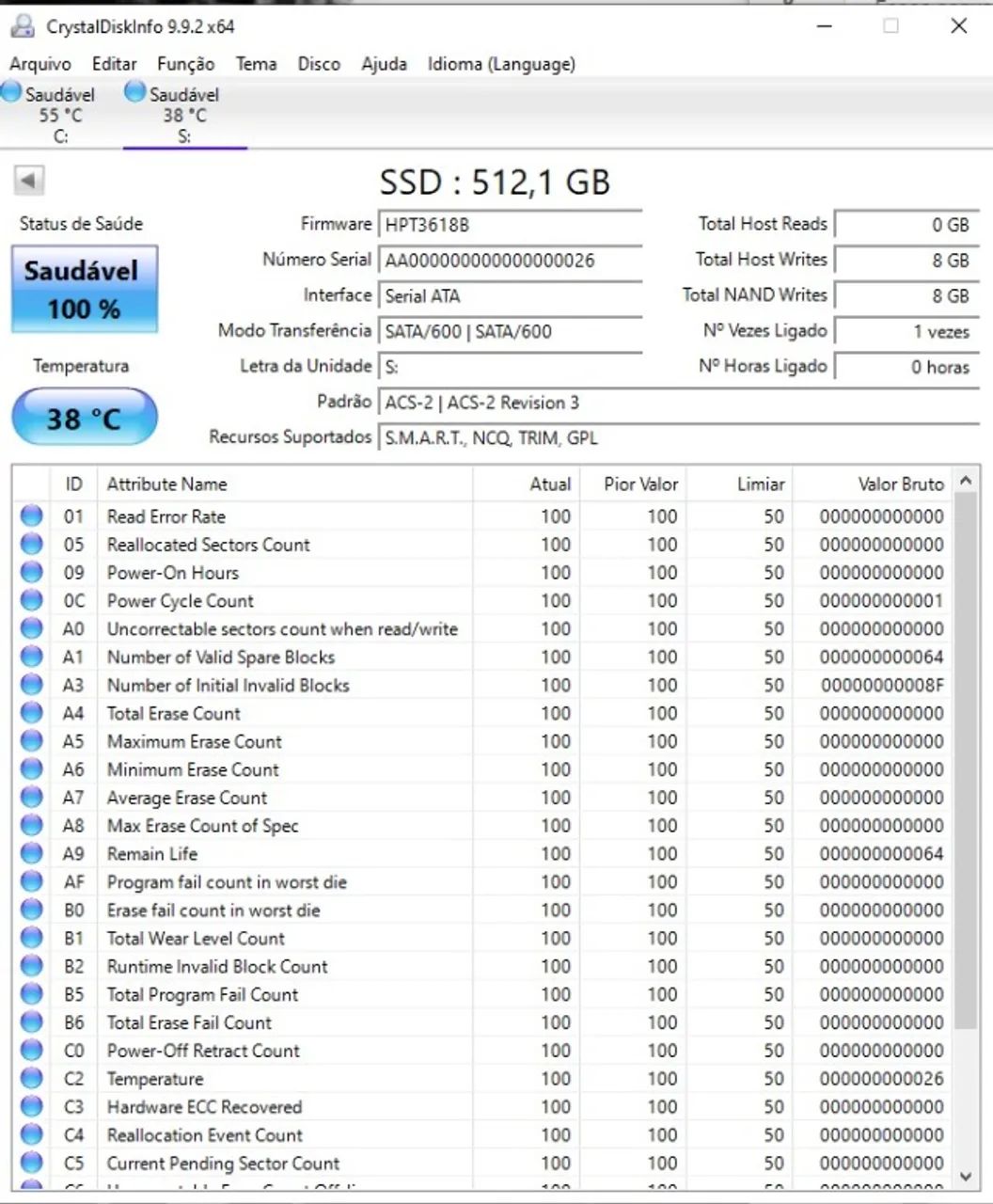This screenshot has height=1204, width=993.
Task: Click the Atual column header
Action: [x=525, y=483]
